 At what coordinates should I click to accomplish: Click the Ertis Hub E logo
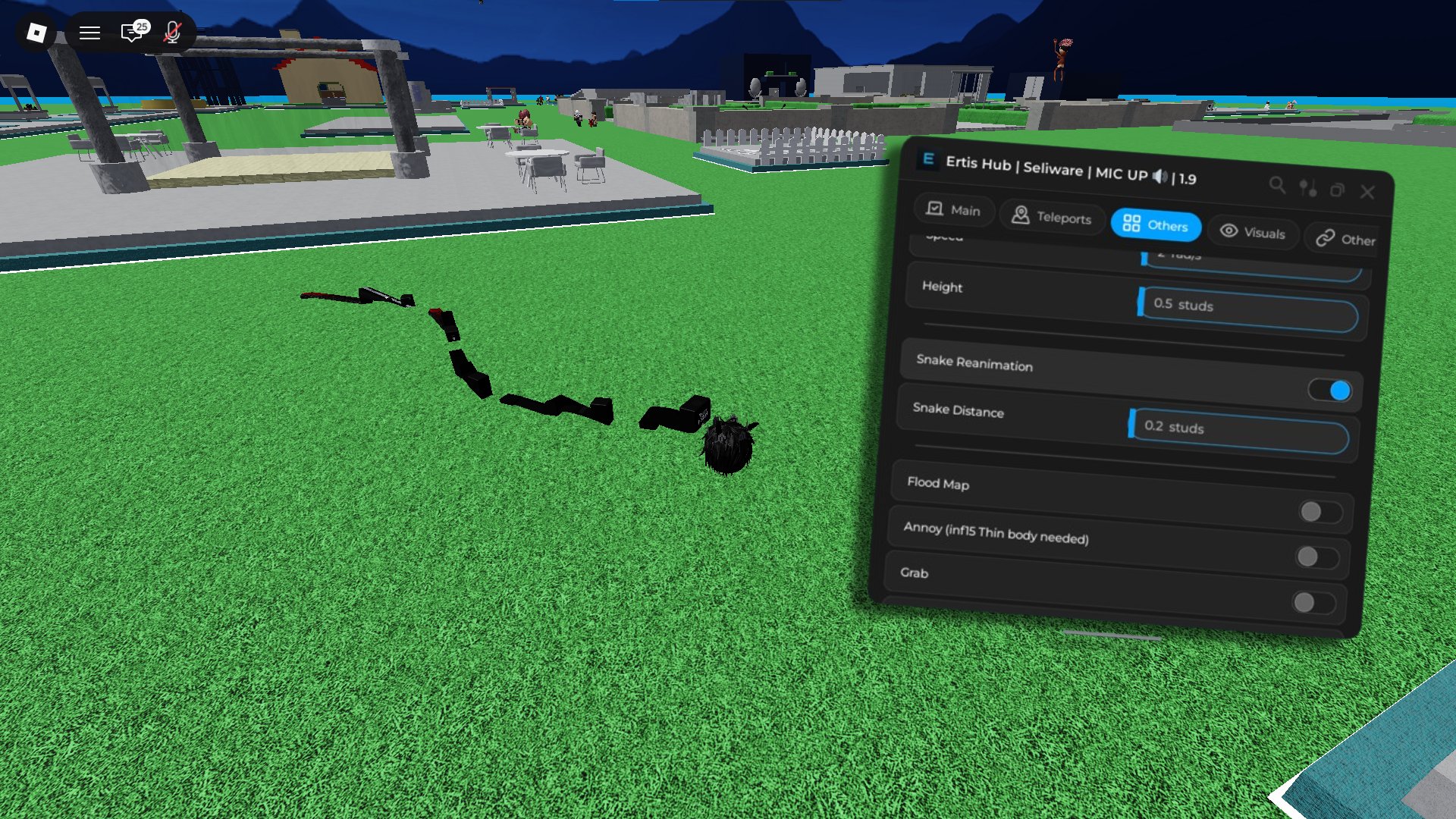(x=927, y=161)
